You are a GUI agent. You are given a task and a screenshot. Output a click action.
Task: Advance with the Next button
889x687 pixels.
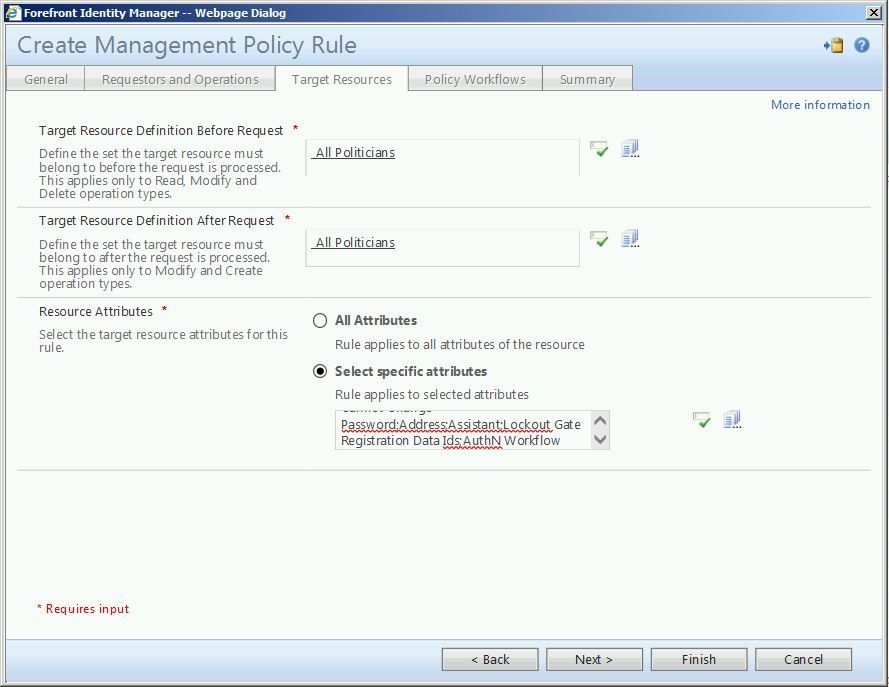[x=594, y=659]
